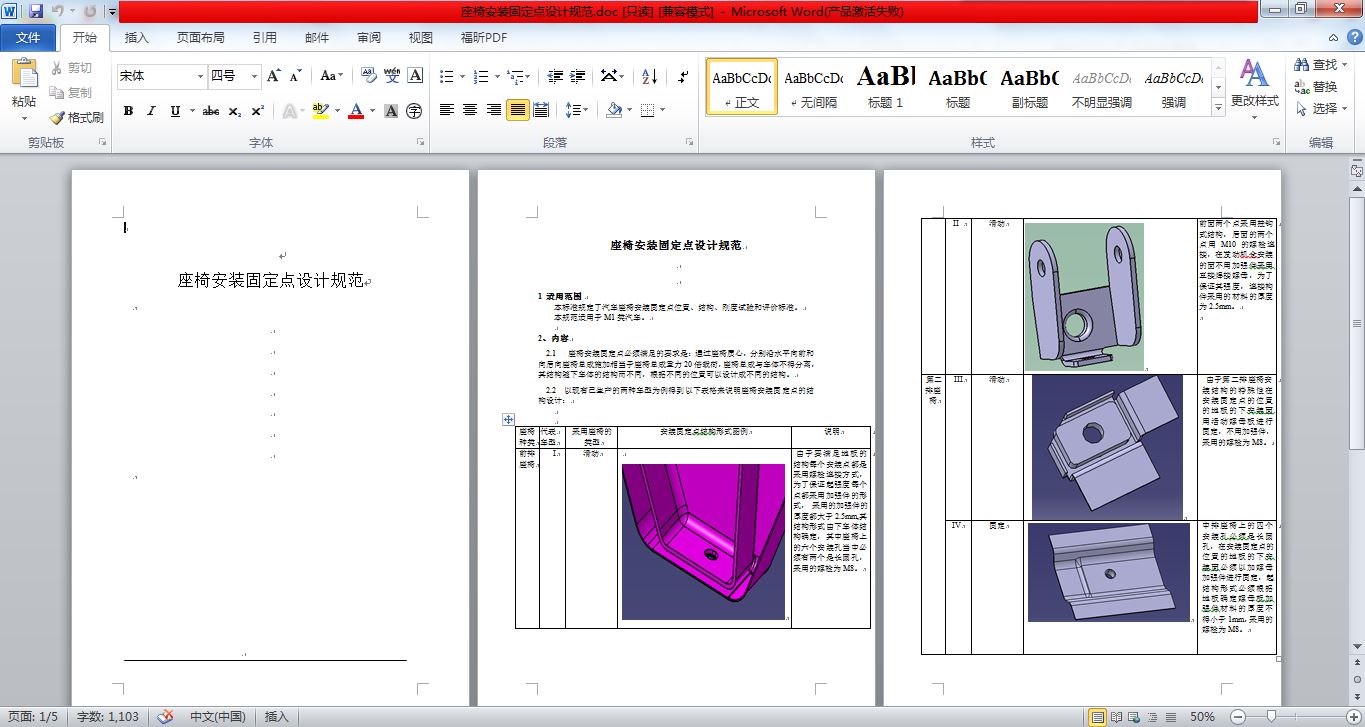Click the Increase Indent icon
The image size is (1365, 727).
click(x=579, y=76)
